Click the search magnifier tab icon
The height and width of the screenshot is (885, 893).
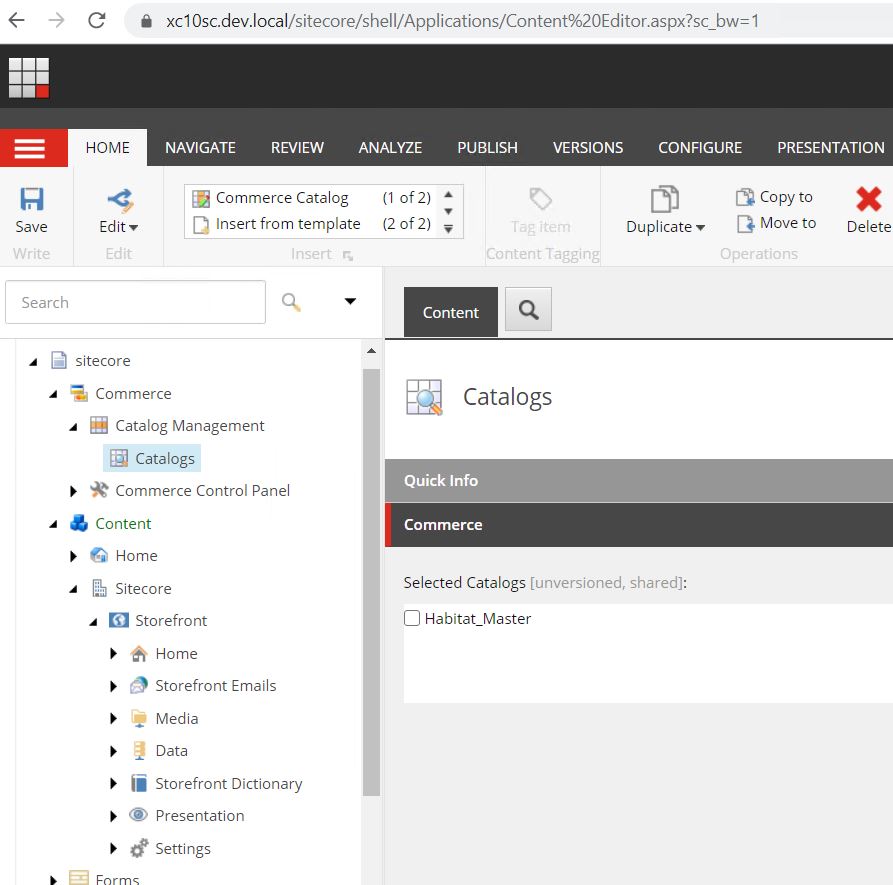coord(528,312)
